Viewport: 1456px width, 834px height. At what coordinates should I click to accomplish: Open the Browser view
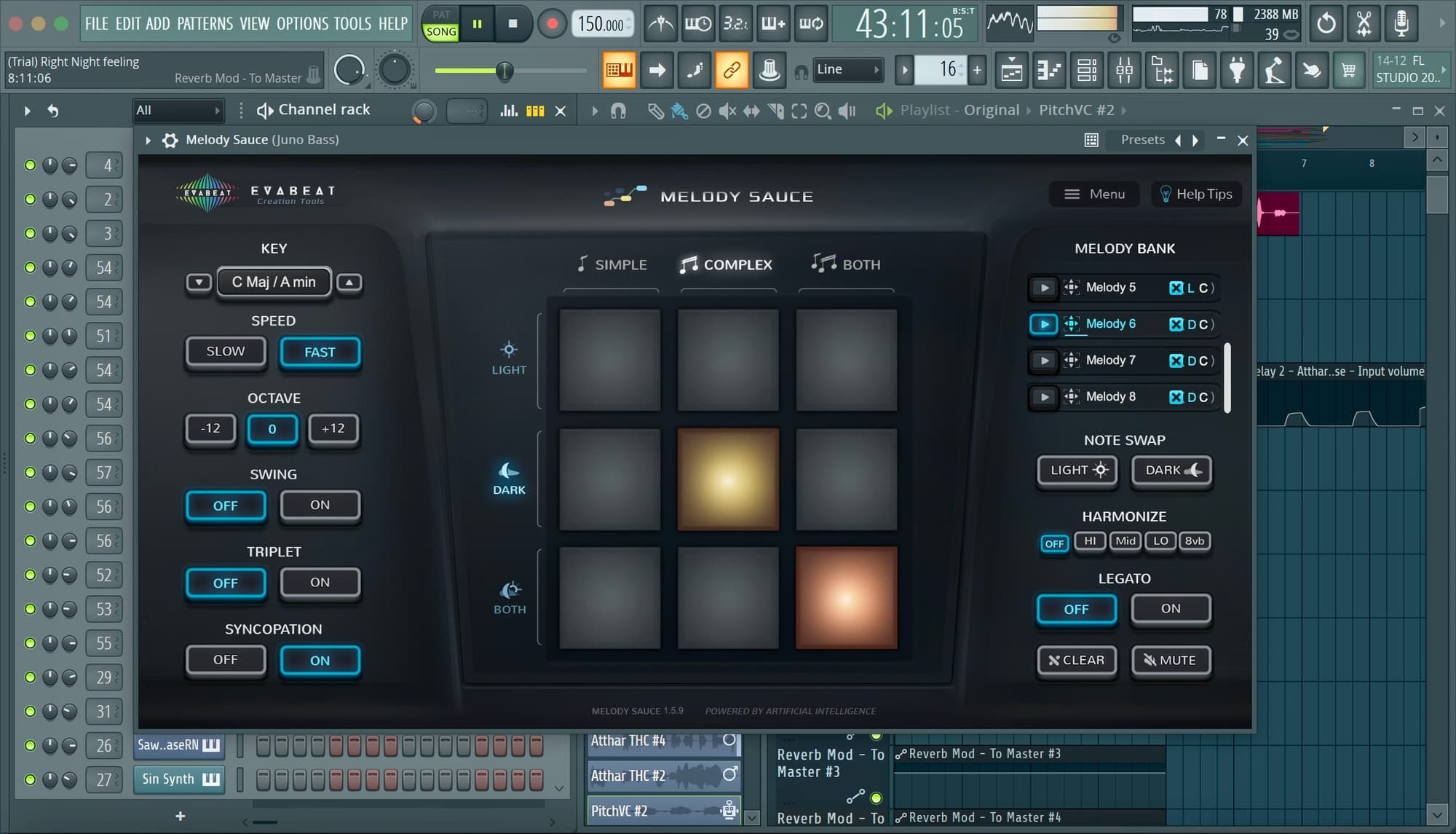tap(1162, 70)
